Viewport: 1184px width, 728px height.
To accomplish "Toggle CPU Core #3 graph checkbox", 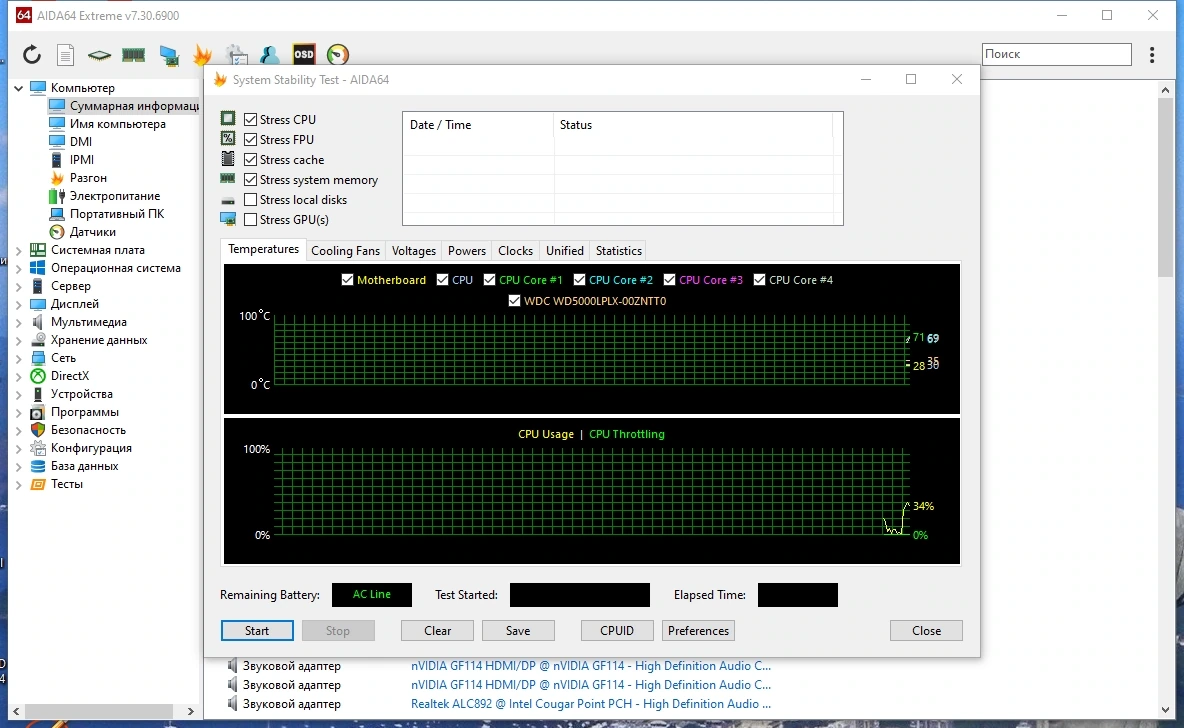I will pos(669,279).
